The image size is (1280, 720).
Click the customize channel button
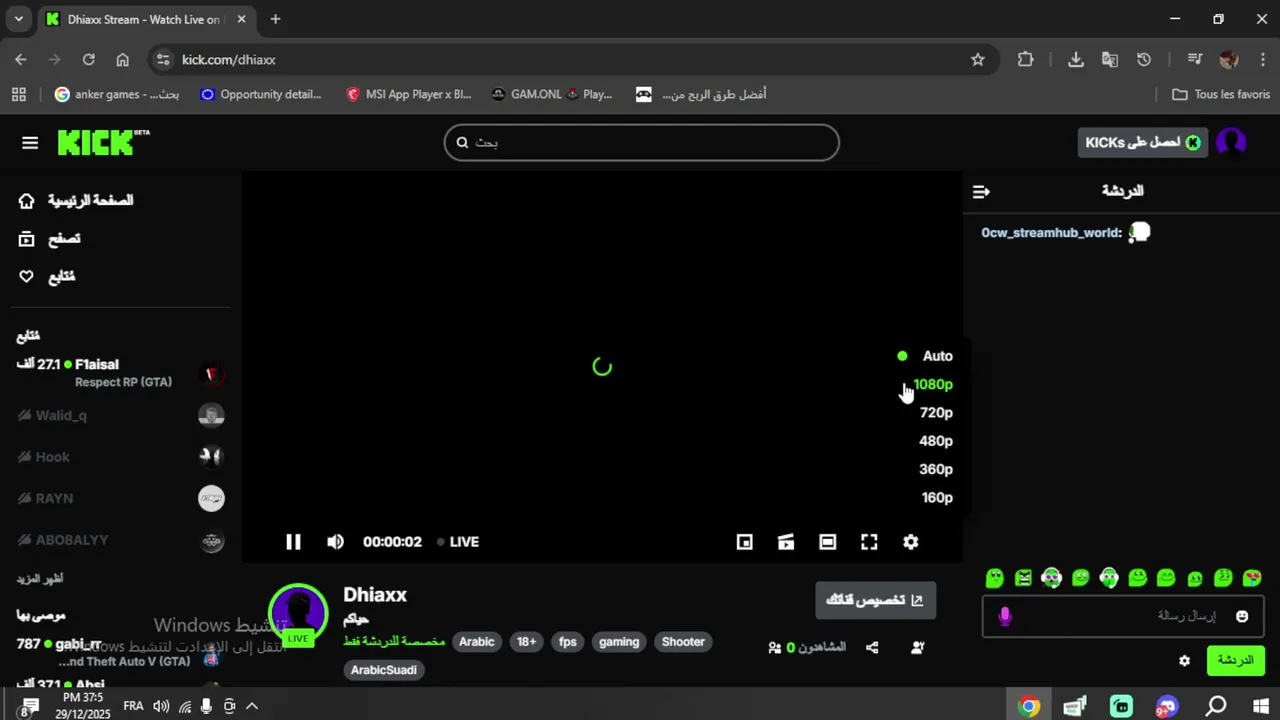coord(875,600)
